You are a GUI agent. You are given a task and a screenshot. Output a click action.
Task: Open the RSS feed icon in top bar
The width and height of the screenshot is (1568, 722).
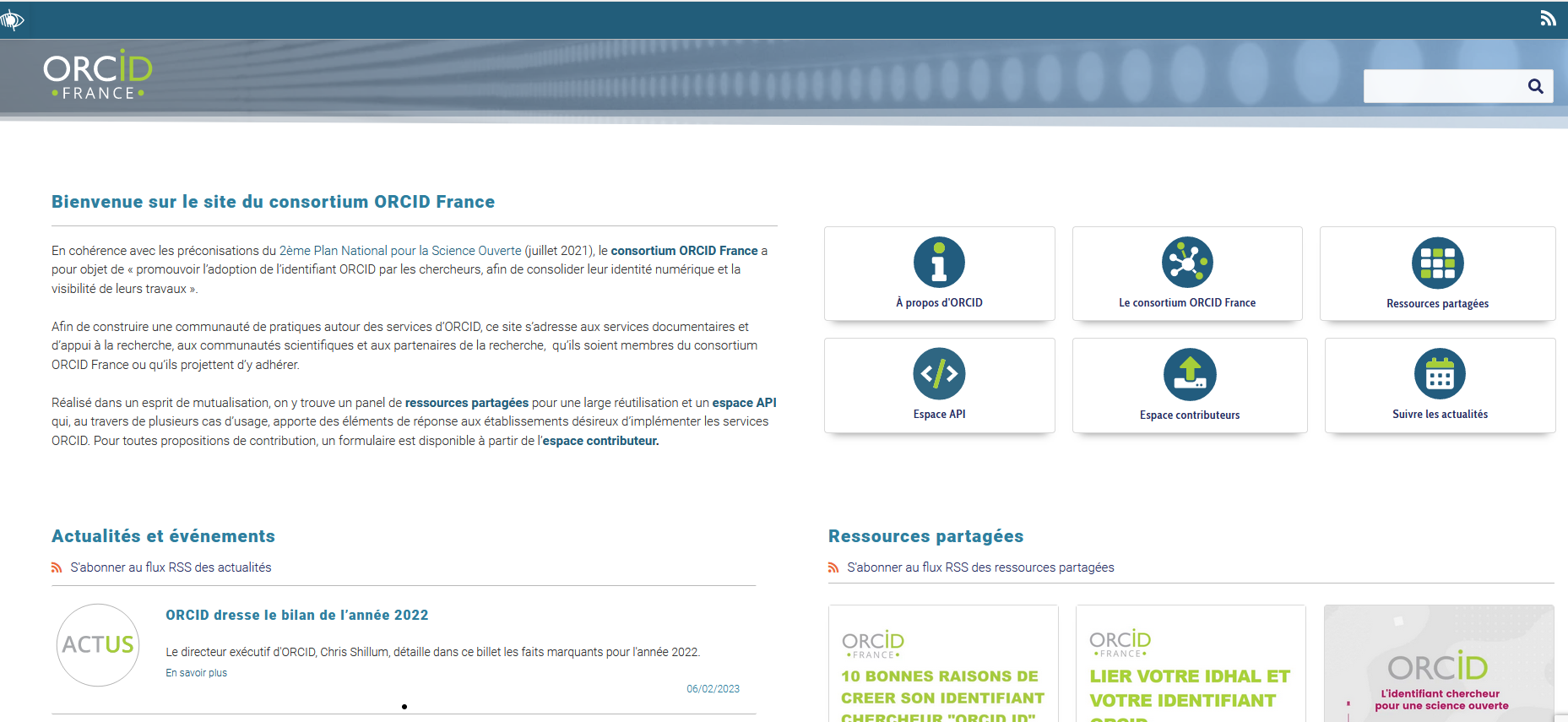[1548, 19]
